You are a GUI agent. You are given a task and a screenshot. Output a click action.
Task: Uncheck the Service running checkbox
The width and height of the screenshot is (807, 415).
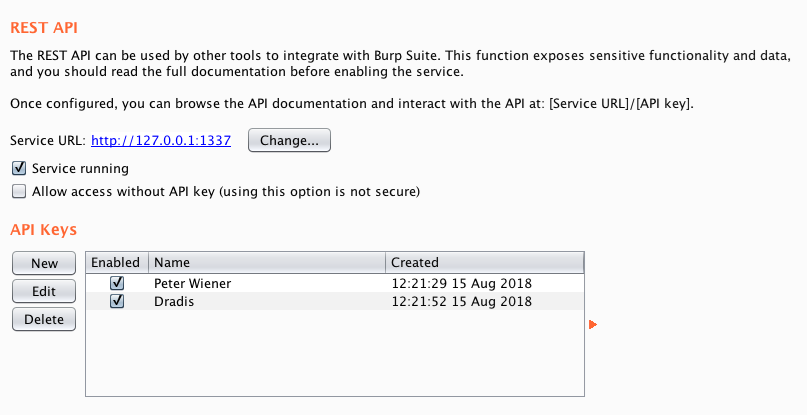tap(19, 168)
